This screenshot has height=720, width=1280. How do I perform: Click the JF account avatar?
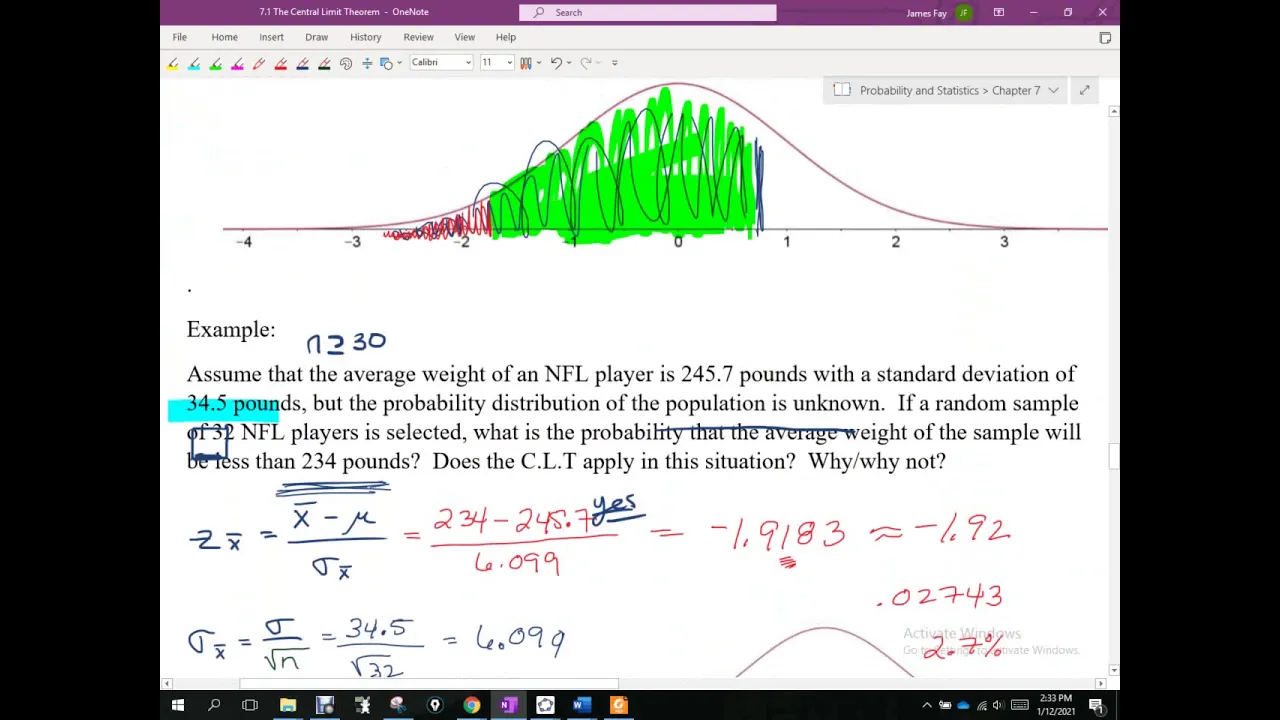tap(963, 13)
